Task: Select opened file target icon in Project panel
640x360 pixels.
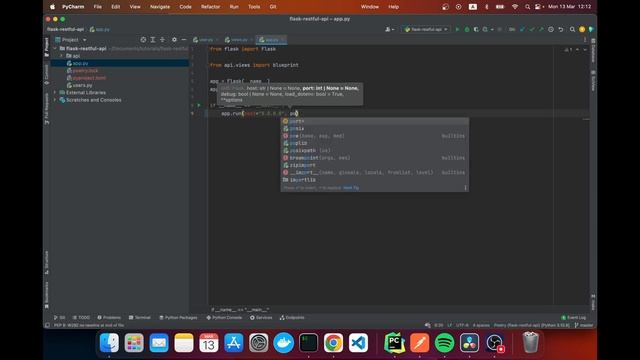Action: 143,40
